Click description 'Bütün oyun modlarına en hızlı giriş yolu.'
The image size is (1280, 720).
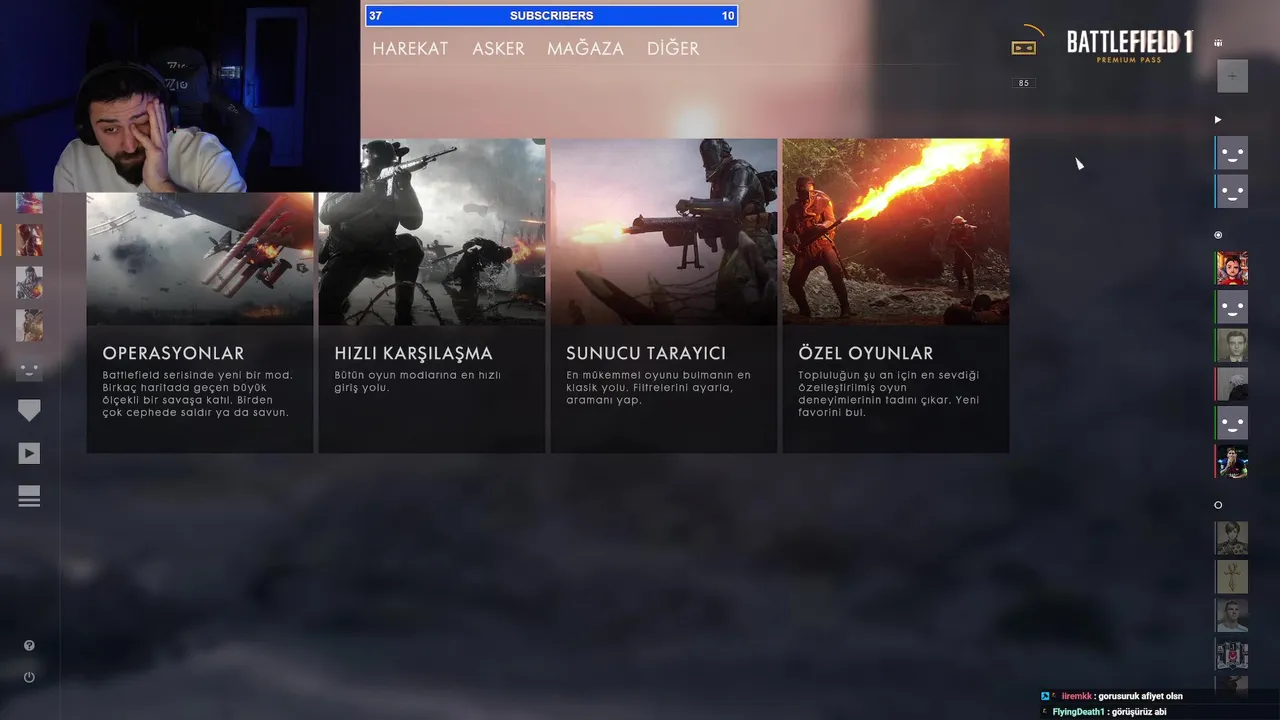coord(418,381)
